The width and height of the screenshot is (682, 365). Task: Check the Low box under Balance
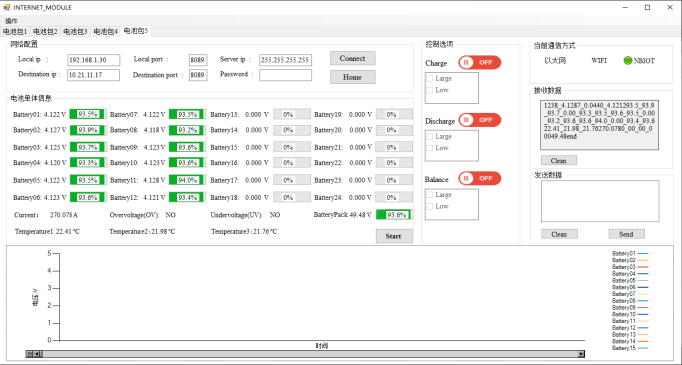430,206
